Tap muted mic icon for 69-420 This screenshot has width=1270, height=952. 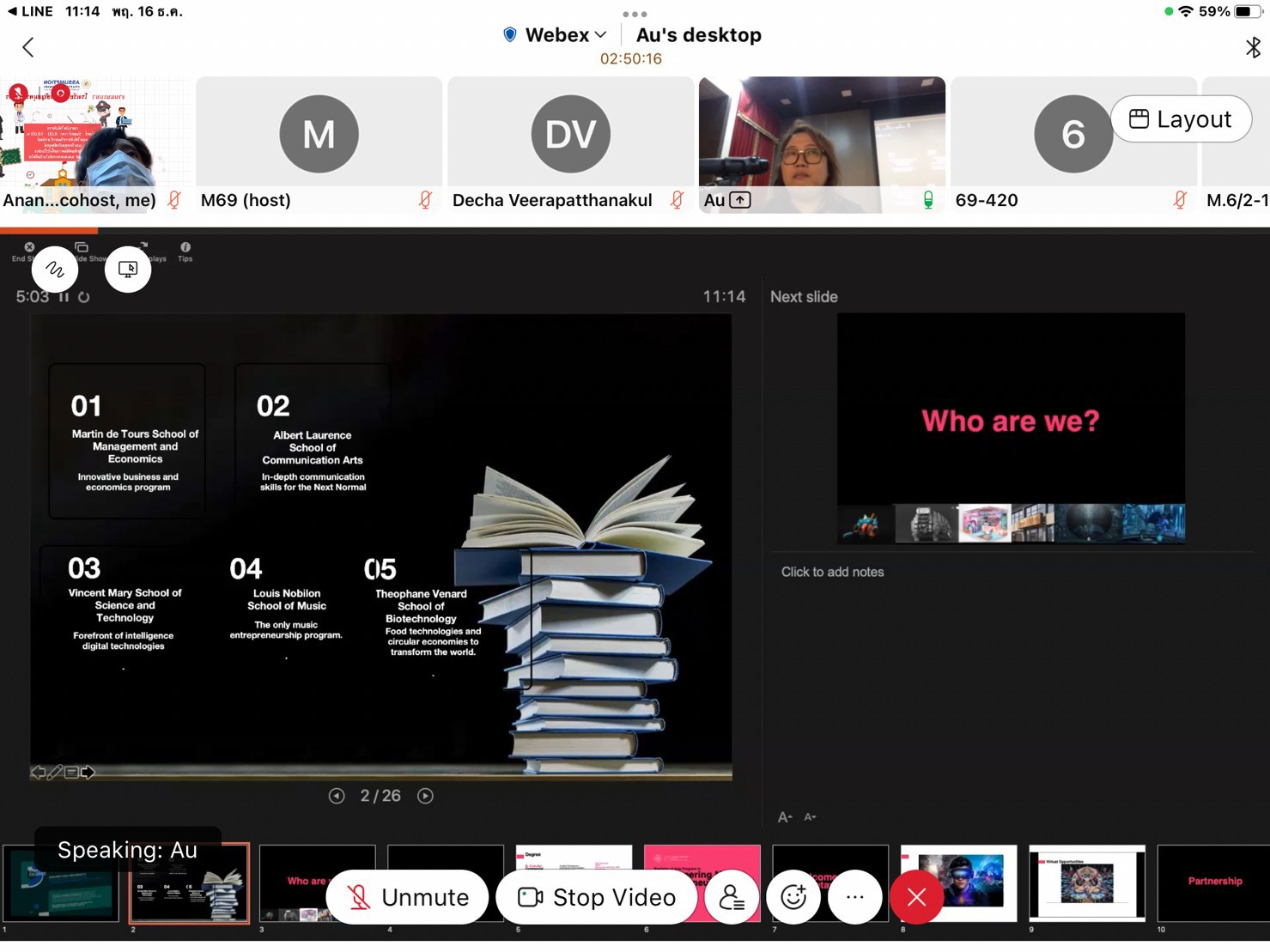[1180, 200]
